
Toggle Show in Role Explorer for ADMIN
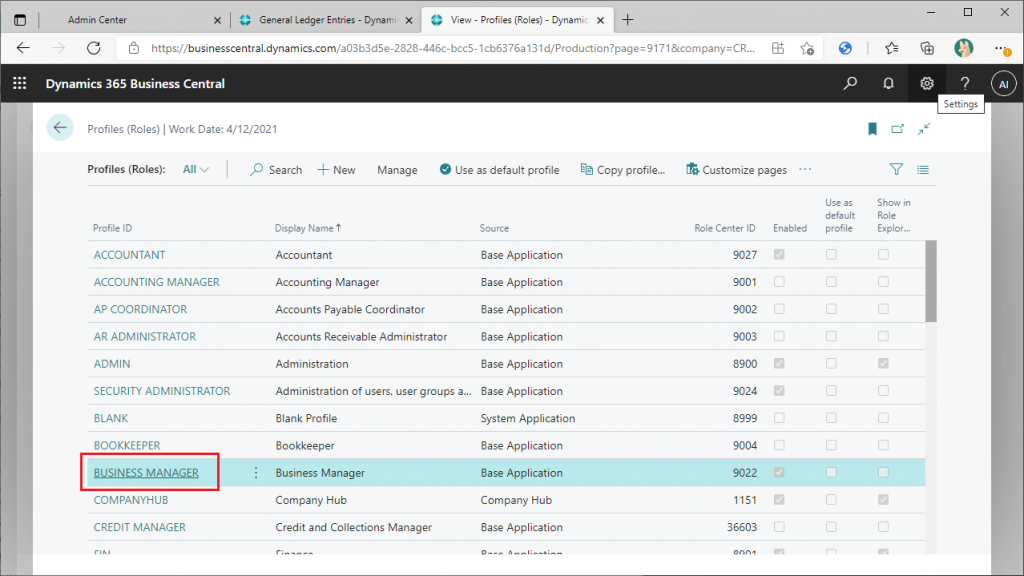click(x=883, y=363)
